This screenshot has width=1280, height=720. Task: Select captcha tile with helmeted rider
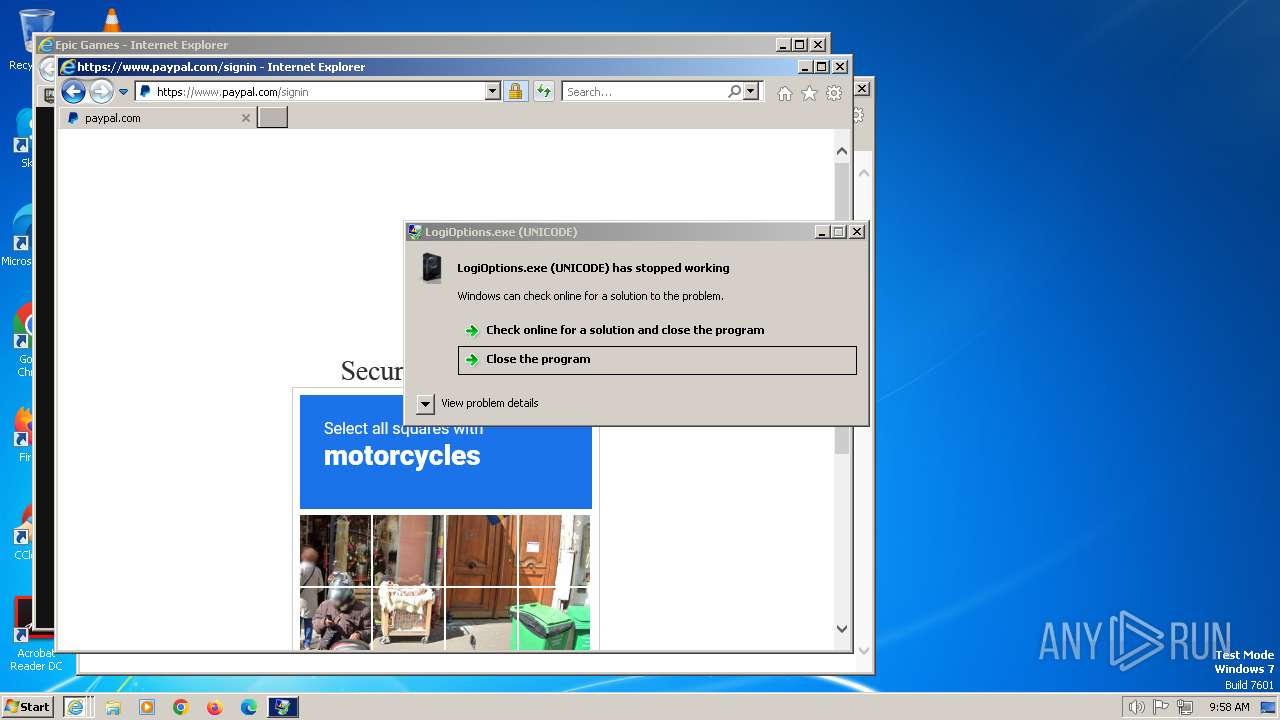point(335,618)
